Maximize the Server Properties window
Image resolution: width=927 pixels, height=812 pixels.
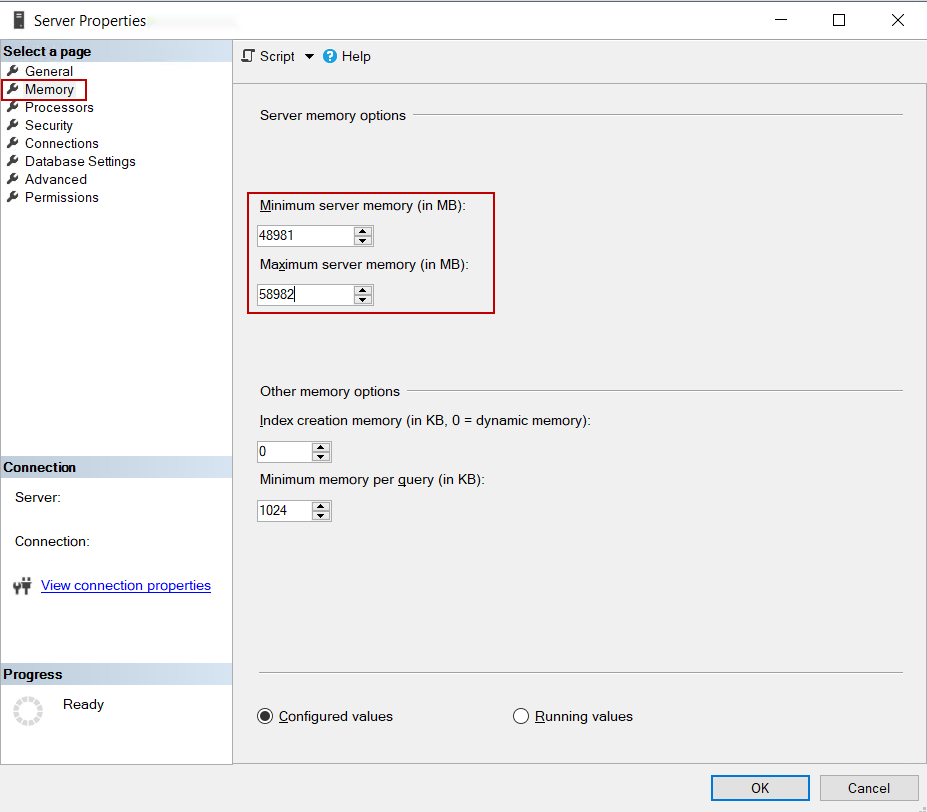pyautogui.click(x=839, y=20)
